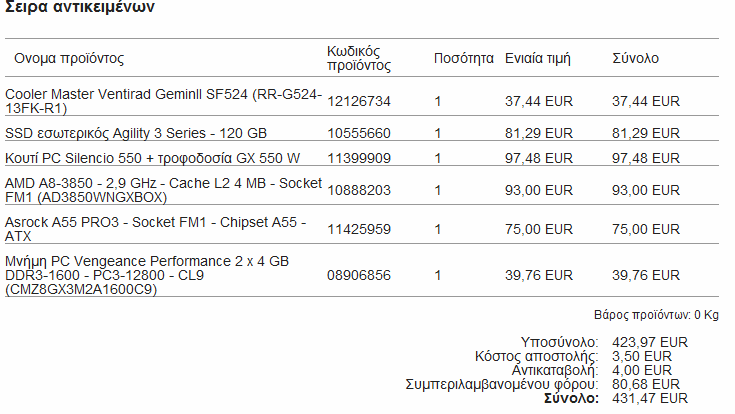This screenshot has height=414, width=735.
Task: Open the Silencio 550 PC case product
Action: pyautogui.click(x=152, y=158)
